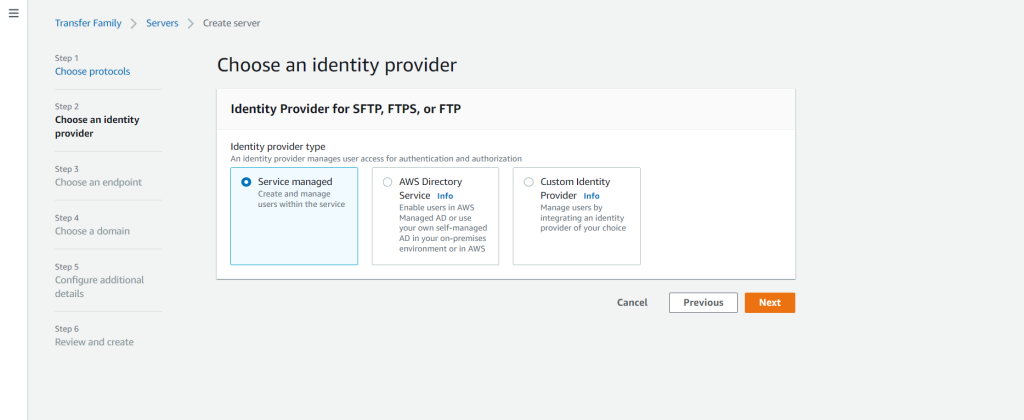Select the Service managed radio button

[x=246, y=182]
